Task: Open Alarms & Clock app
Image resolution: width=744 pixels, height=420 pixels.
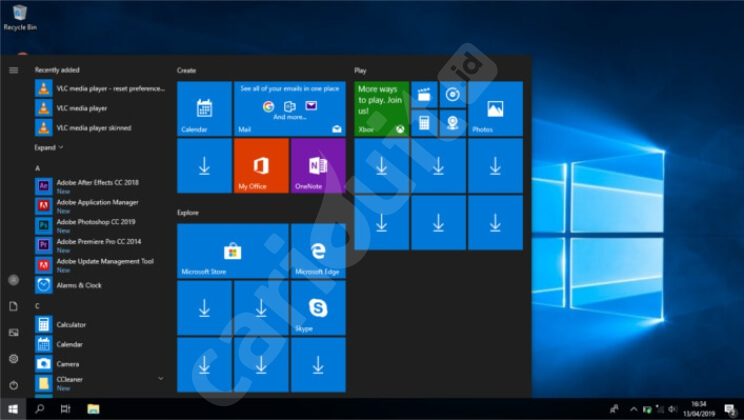Action: tap(100, 285)
